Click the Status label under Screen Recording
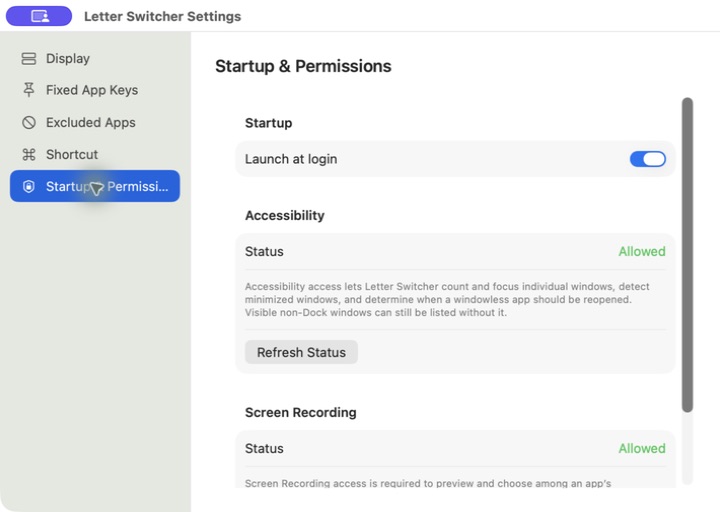Viewport: 720px width, 512px height. pyautogui.click(x=264, y=449)
